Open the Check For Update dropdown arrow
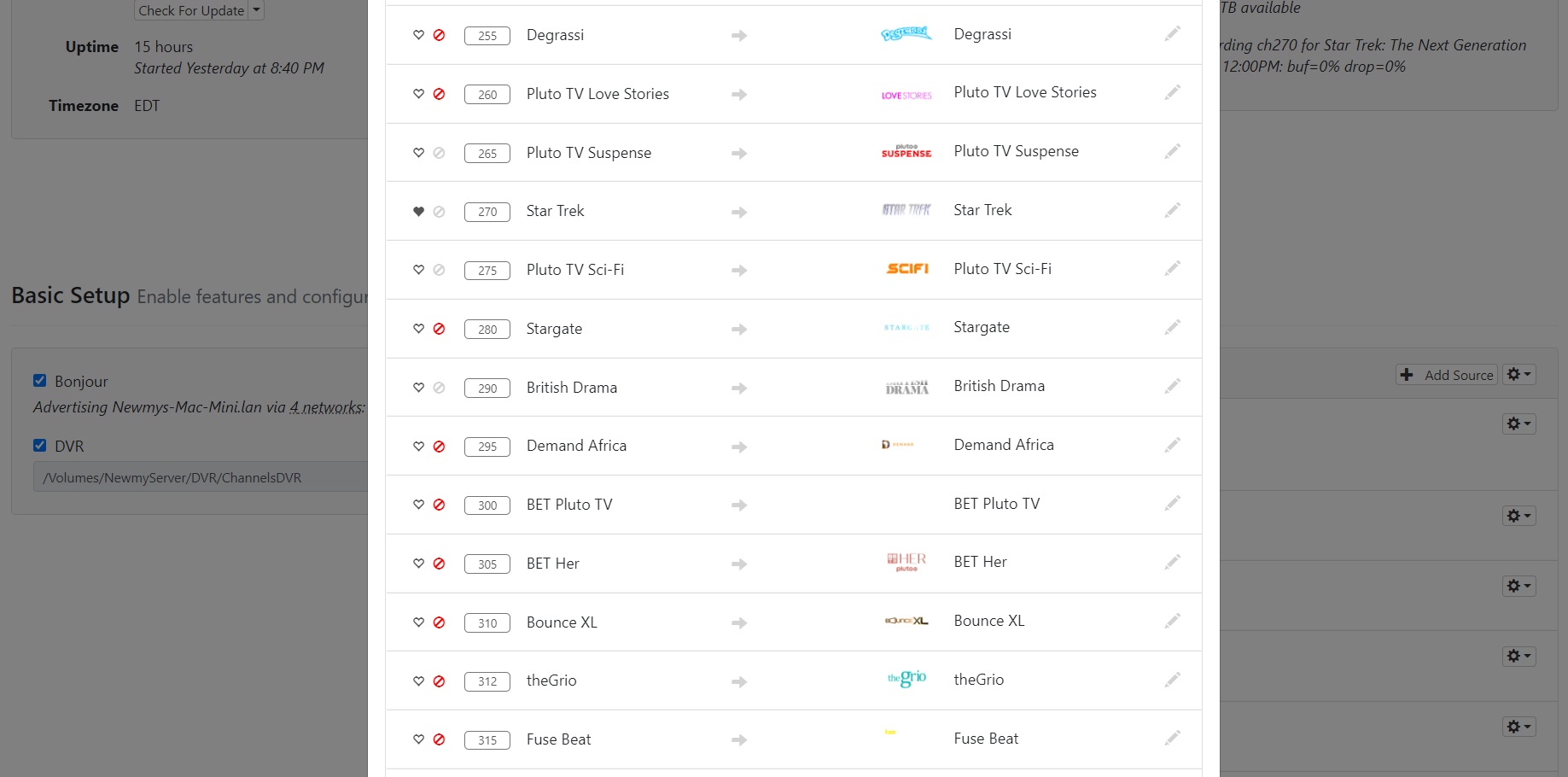This screenshot has height=777, width=1568. pos(254,10)
